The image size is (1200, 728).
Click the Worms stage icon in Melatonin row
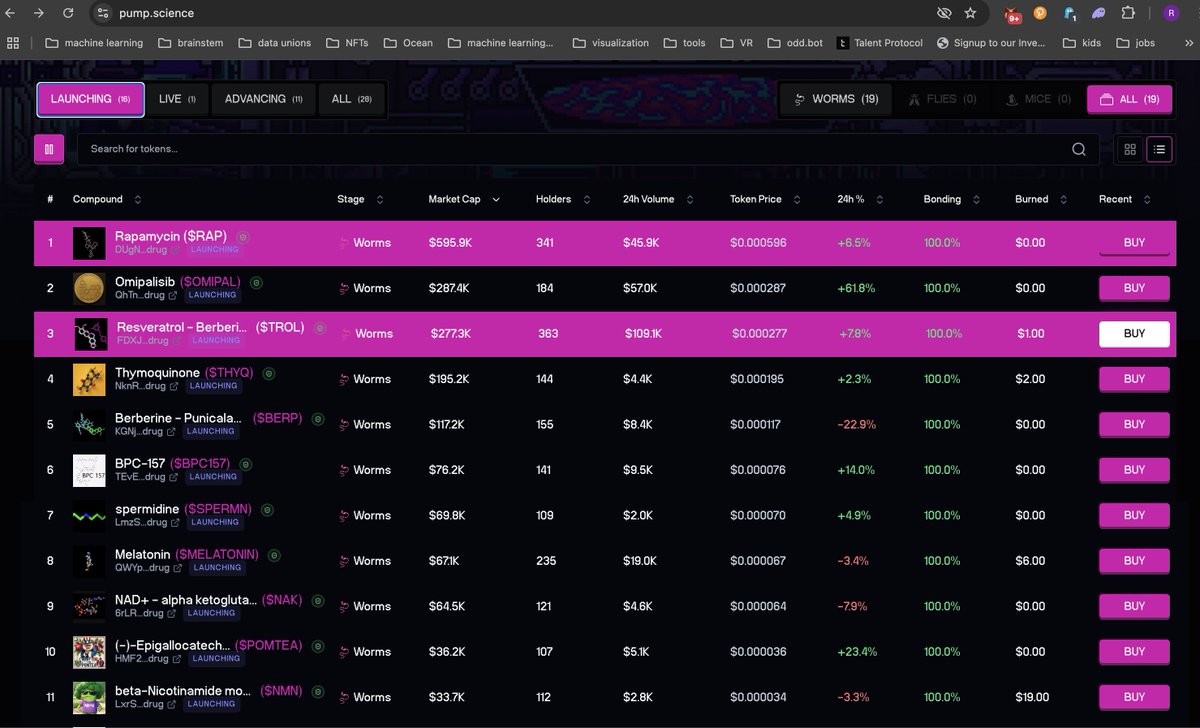345,561
